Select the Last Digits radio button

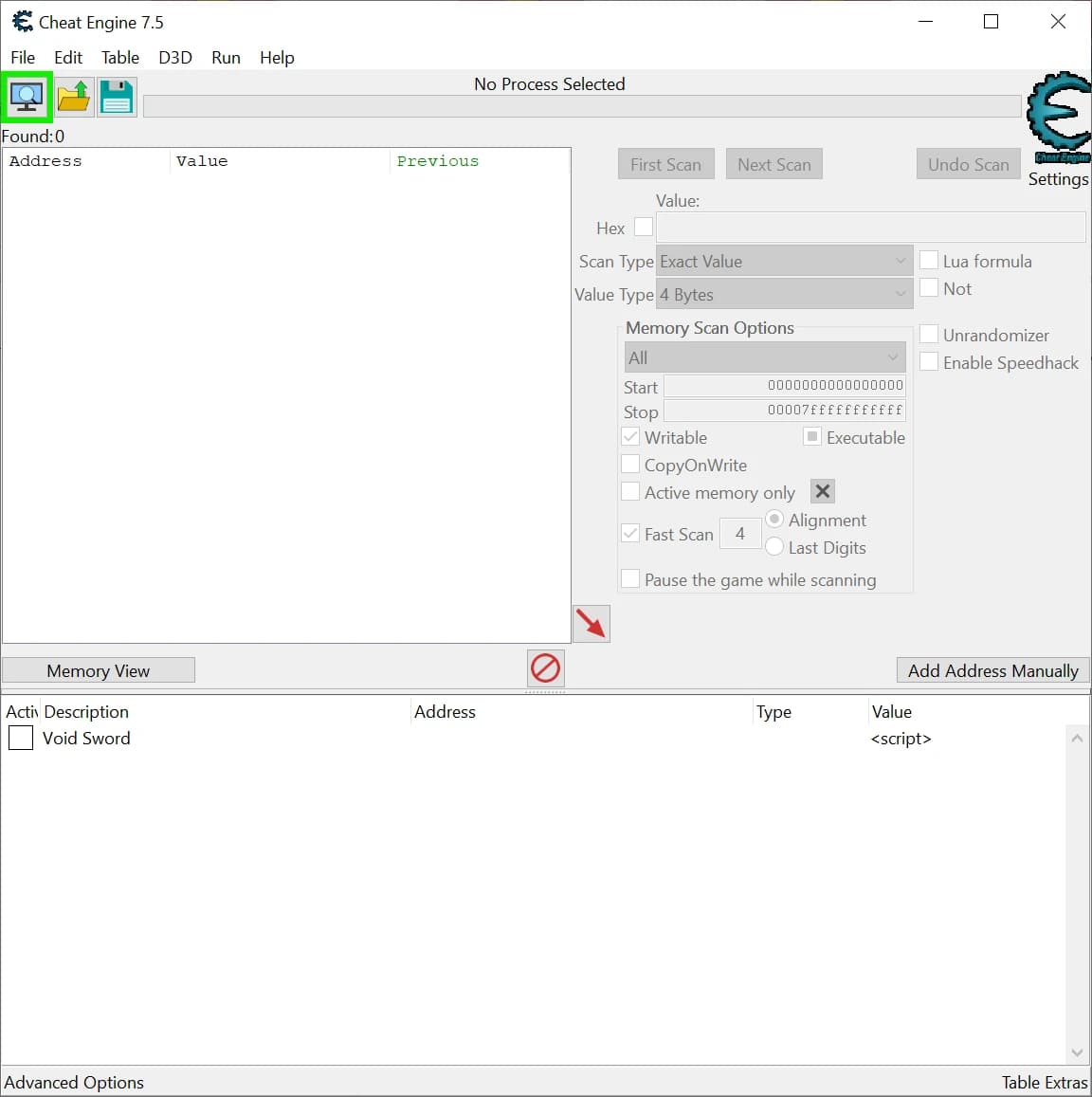coord(774,546)
